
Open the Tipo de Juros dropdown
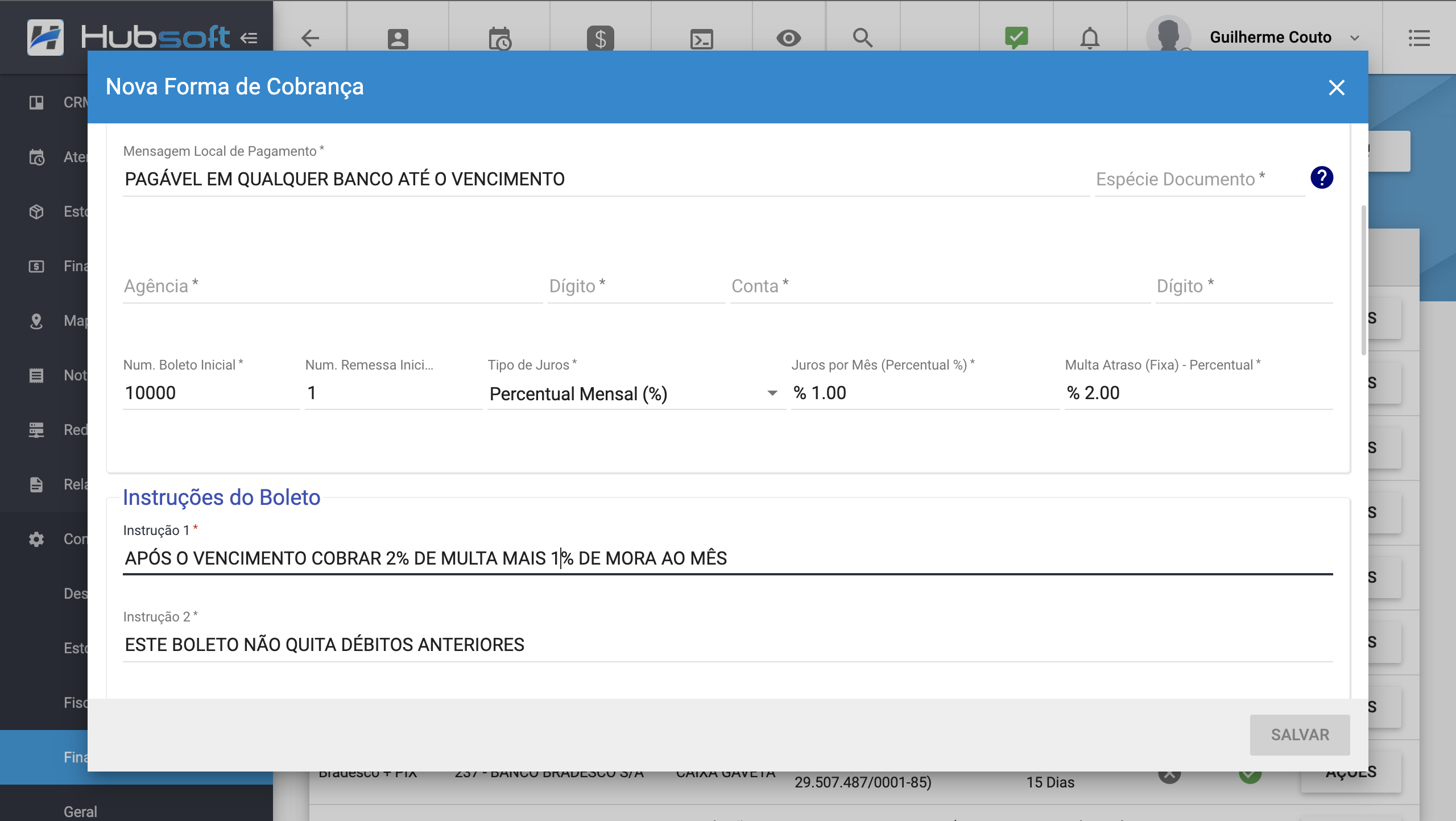point(636,393)
